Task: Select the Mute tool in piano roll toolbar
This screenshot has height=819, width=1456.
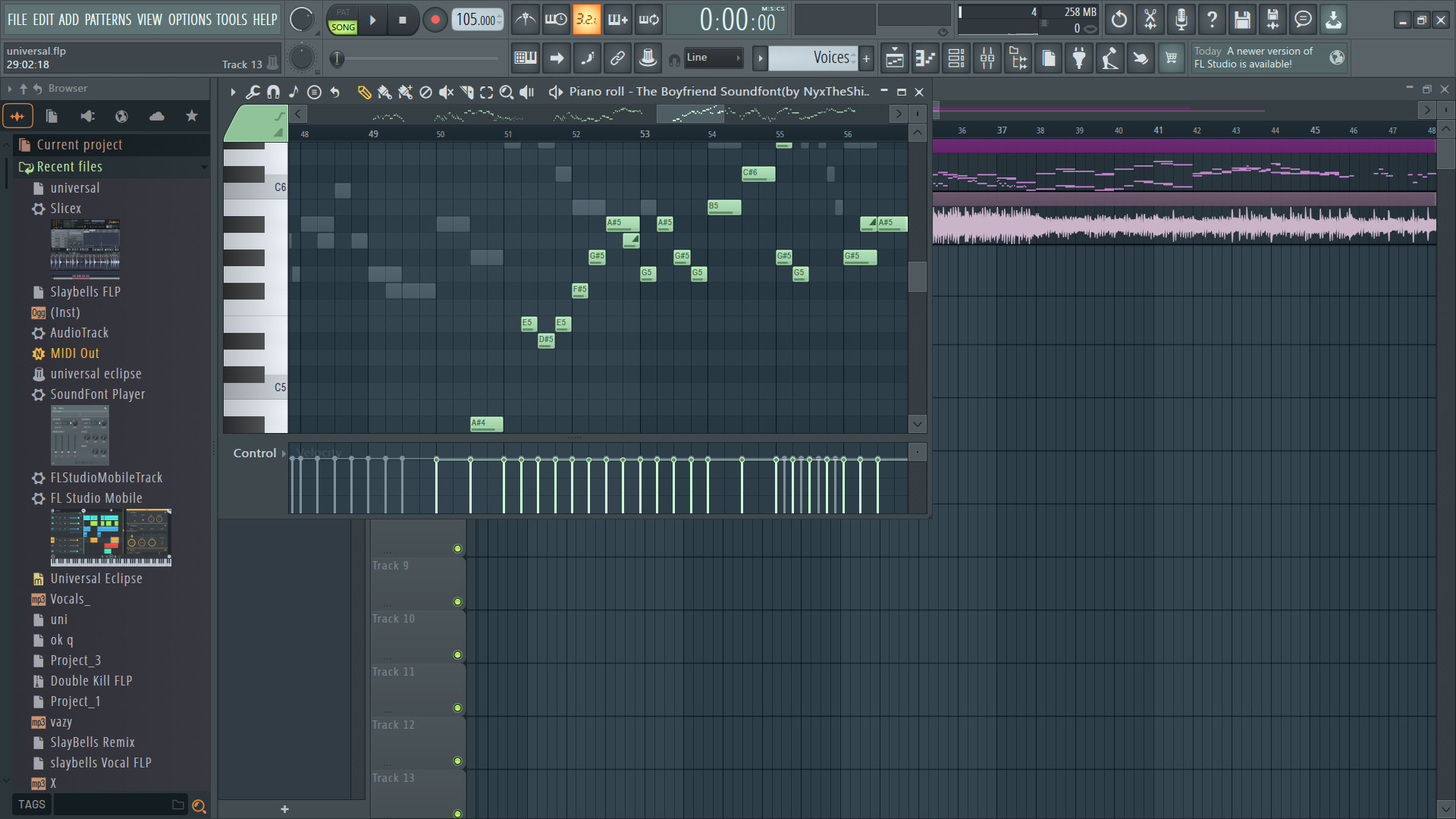Action: pyautogui.click(x=444, y=92)
